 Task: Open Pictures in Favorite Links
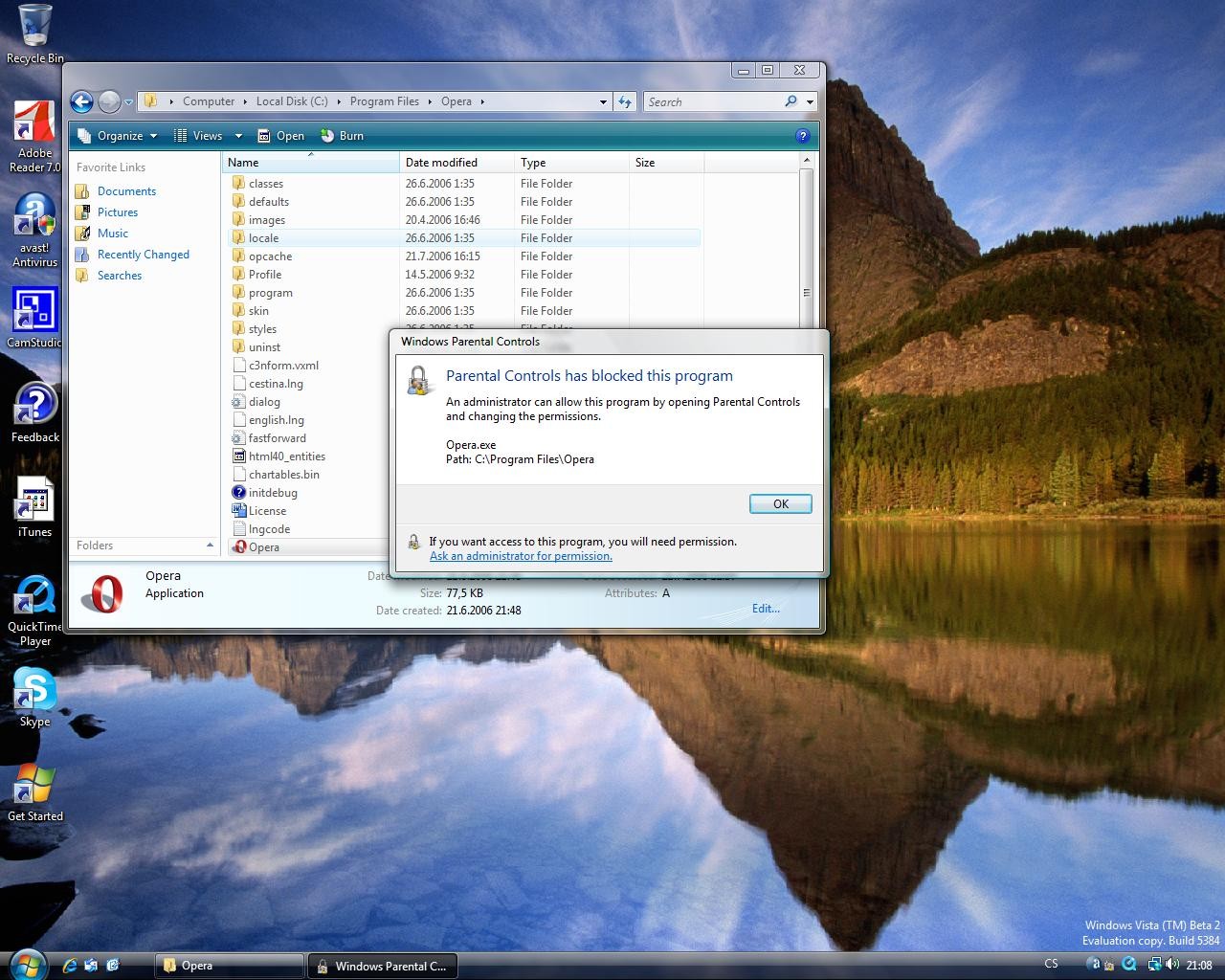click(118, 212)
